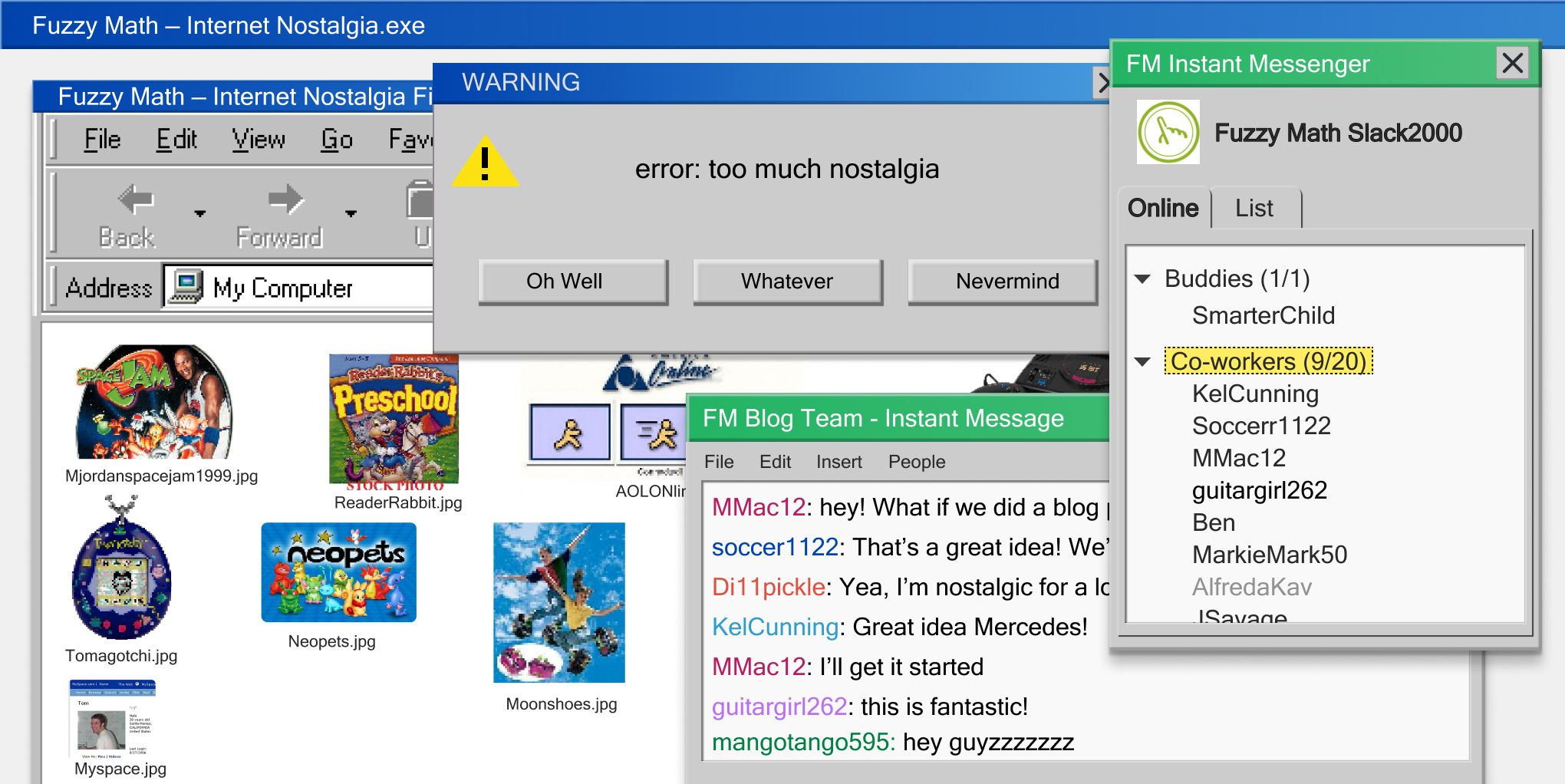
Task: Open File menu in Instant Message window
Action: [719, 462]
